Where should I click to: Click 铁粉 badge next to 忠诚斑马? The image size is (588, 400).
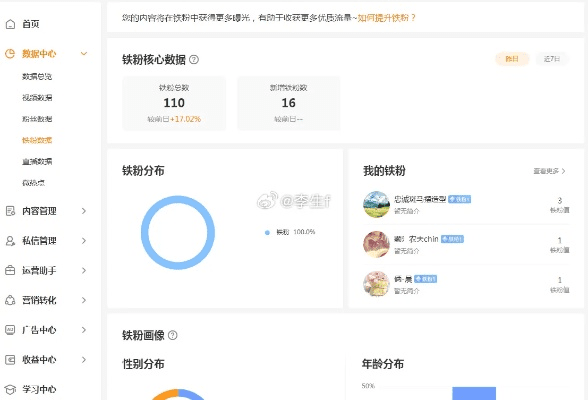coord(460,199)
